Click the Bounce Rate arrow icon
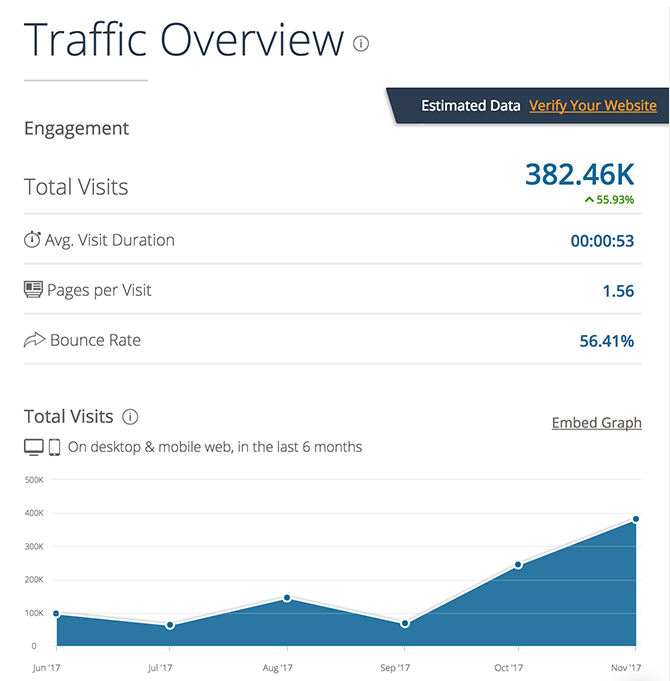Image resolution: width=670 pixels, height=681 pixels. click(x=33, y=340)
